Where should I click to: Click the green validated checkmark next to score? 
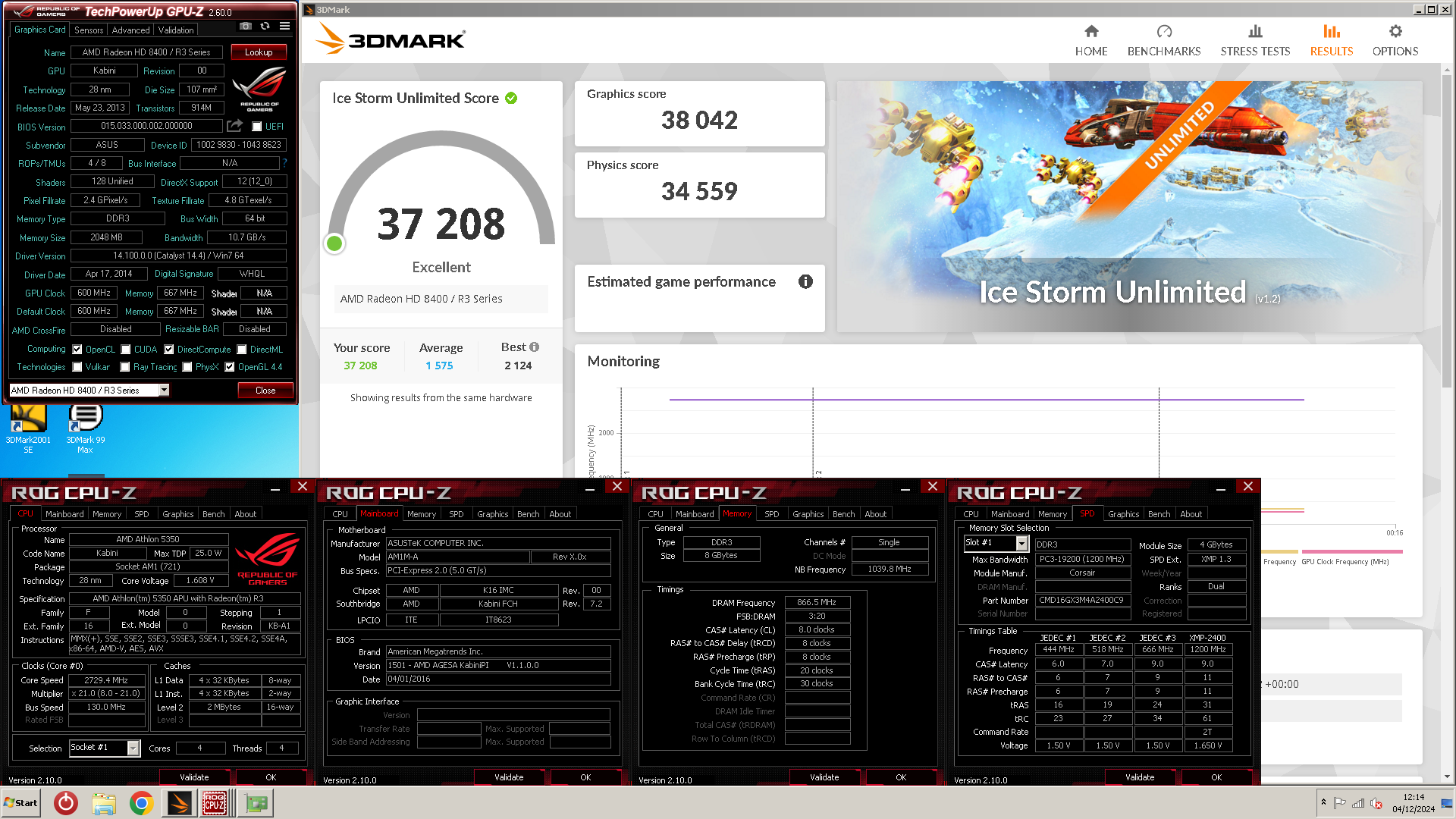[x=511, y=99]
